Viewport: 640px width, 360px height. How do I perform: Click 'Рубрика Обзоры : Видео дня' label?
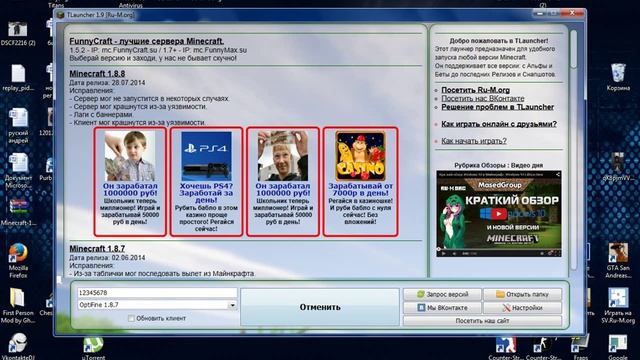pos(498,165)
